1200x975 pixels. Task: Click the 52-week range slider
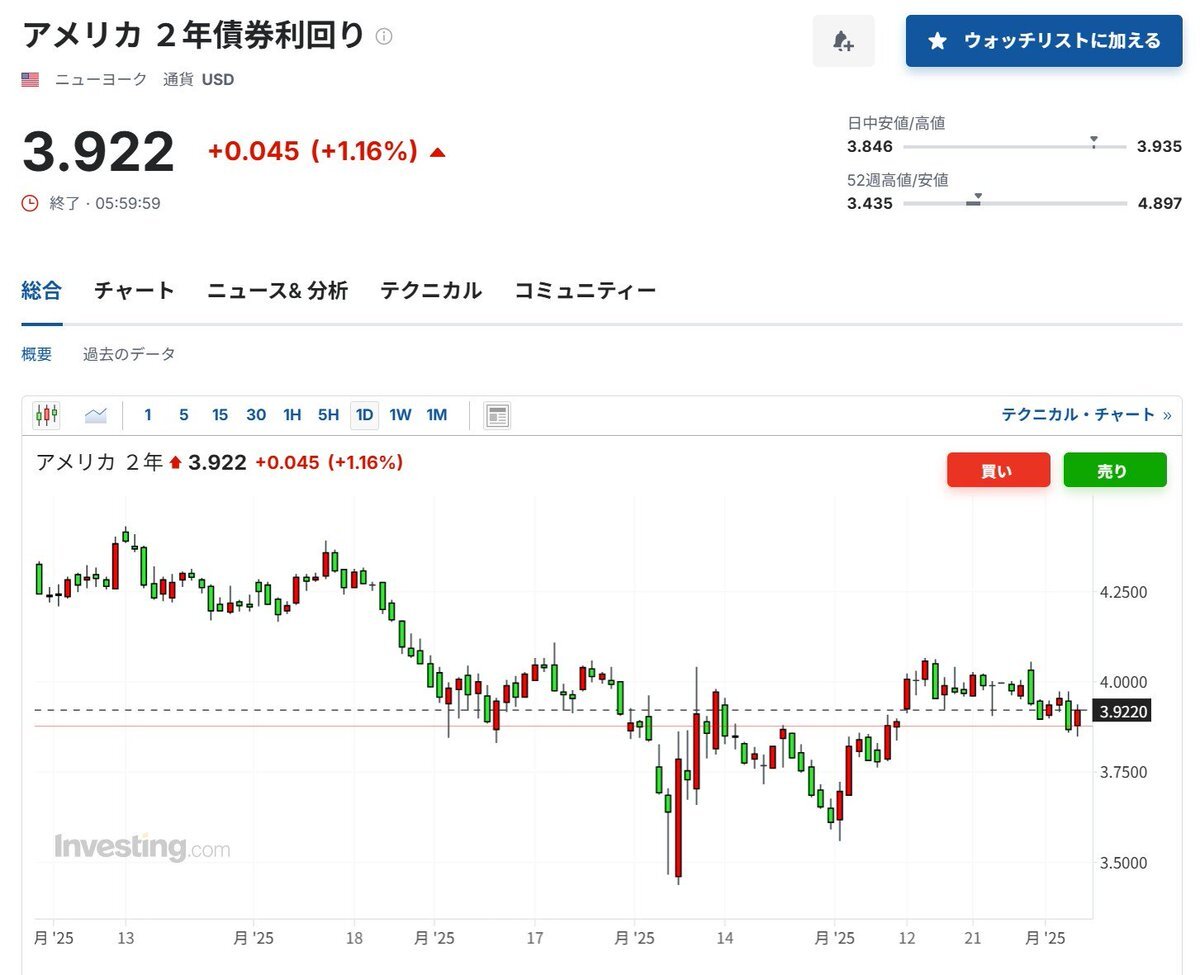[1015, 203]
